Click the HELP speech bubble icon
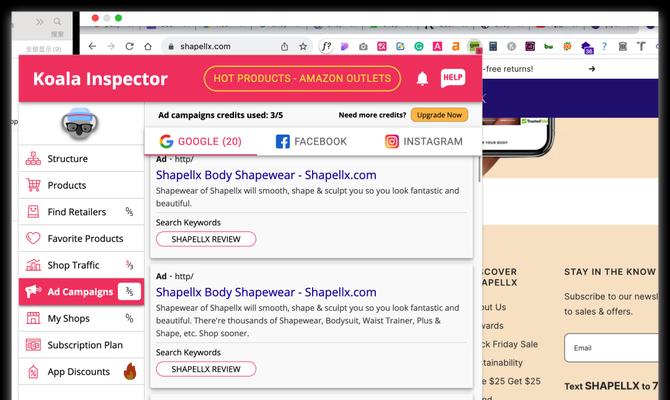The width and height of the screenshot is (670, 400). click(453, 78)
